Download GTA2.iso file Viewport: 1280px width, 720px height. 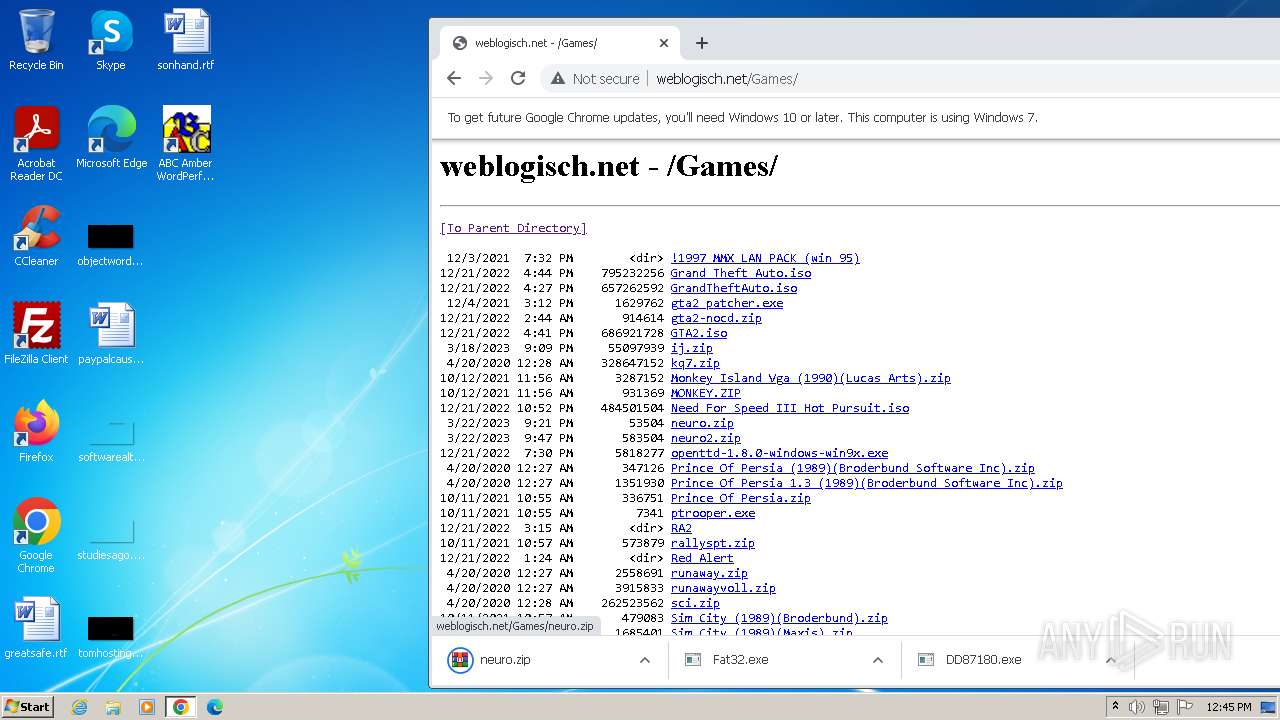(x=699, y=333)
